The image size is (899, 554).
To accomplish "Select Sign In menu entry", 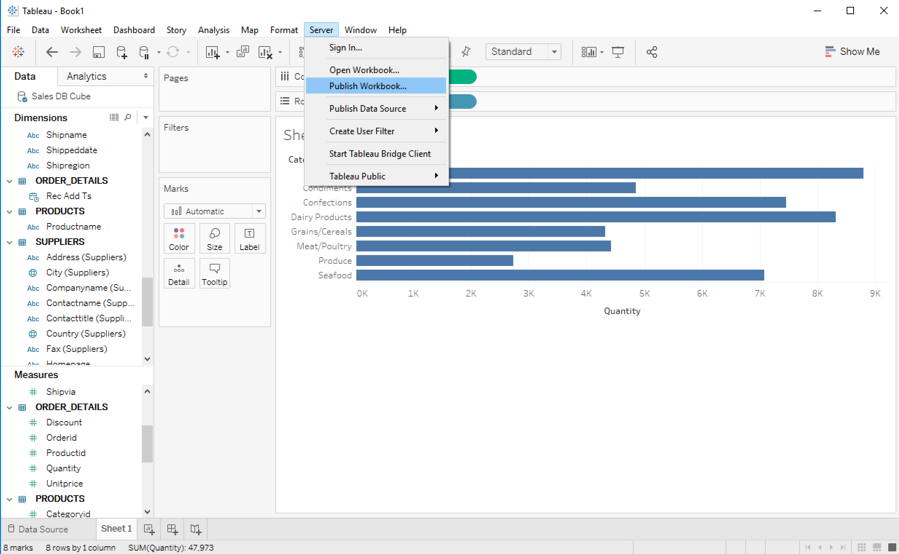I will point(376,48).
